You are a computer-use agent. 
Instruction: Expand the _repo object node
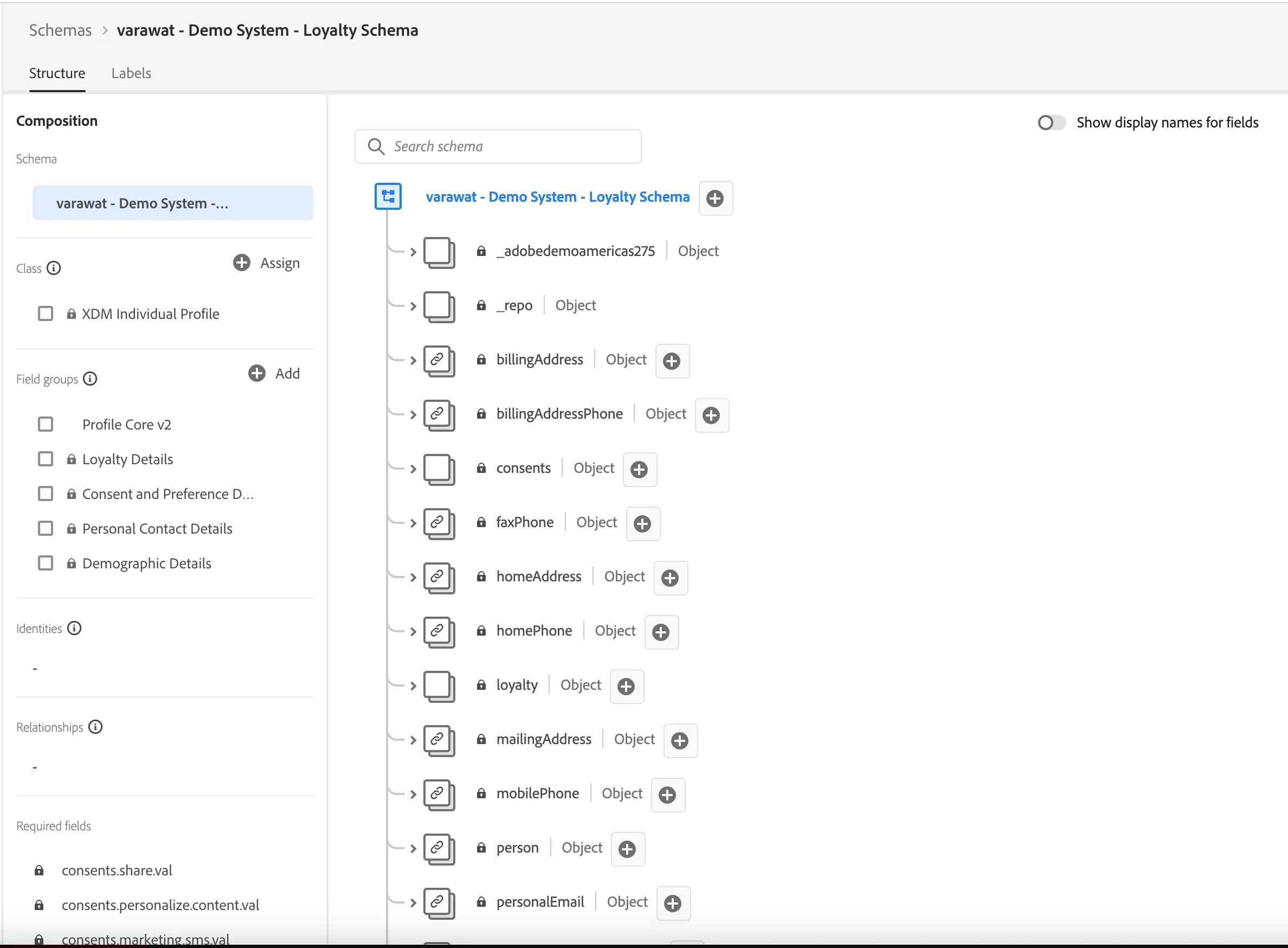pyautogui.click(x=413, y=306)
